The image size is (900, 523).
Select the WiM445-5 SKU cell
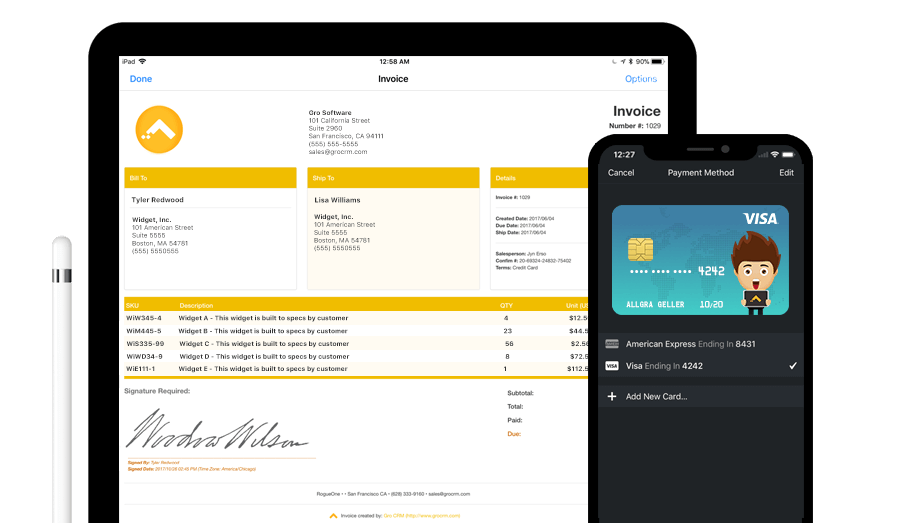pos(144,331)
